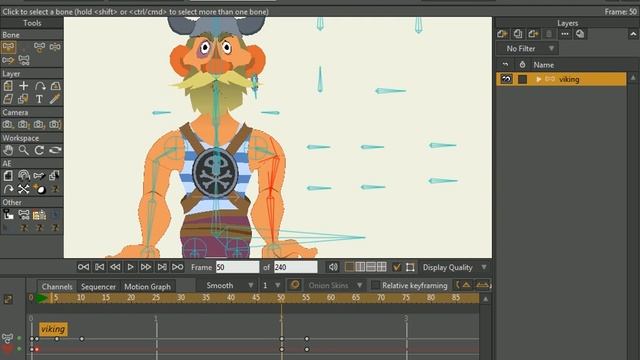Switch to the Channels tab
This screenshot has height=360, width=640.
[x=57, y=287]
